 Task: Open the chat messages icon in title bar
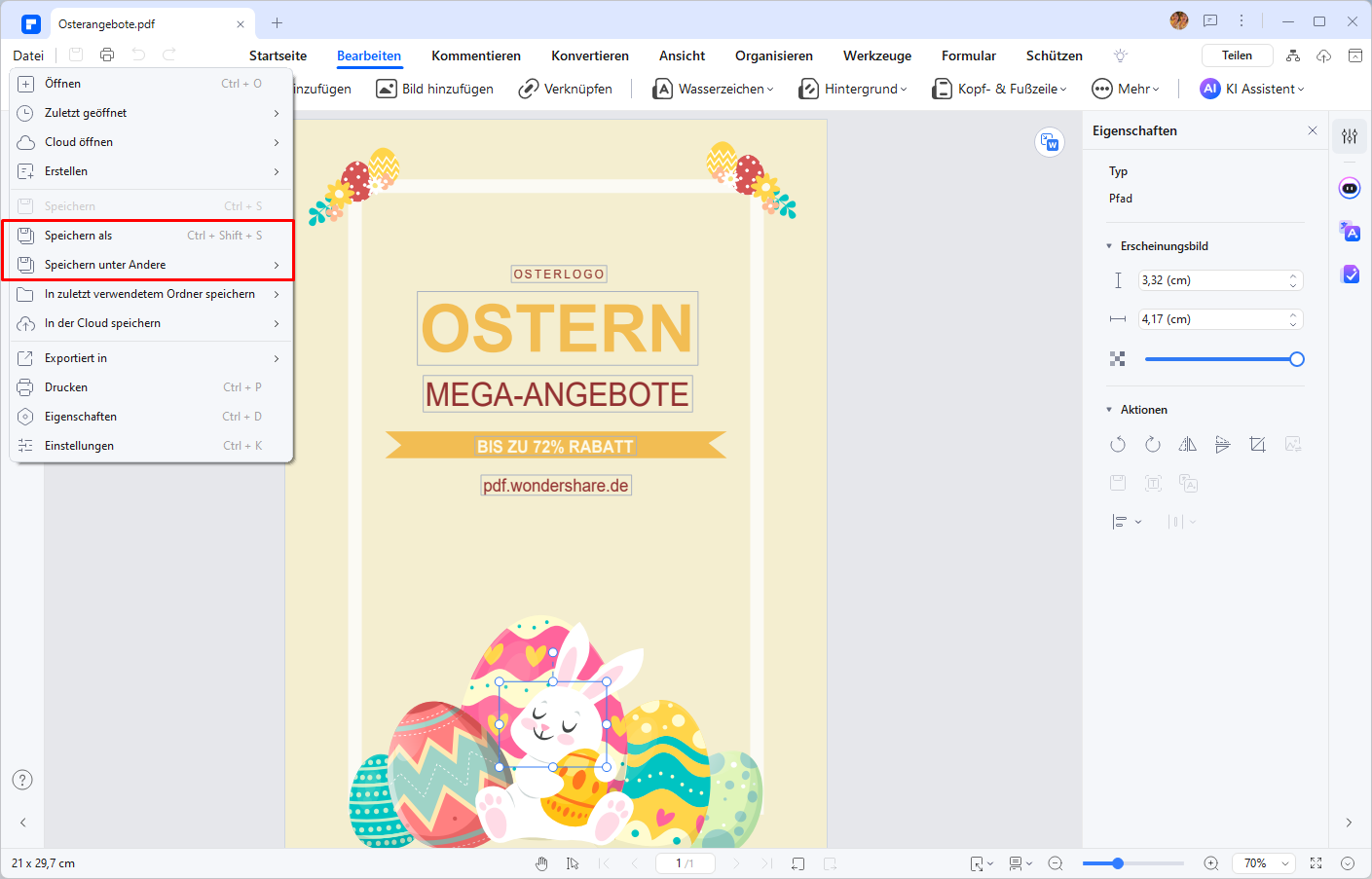1210,20
